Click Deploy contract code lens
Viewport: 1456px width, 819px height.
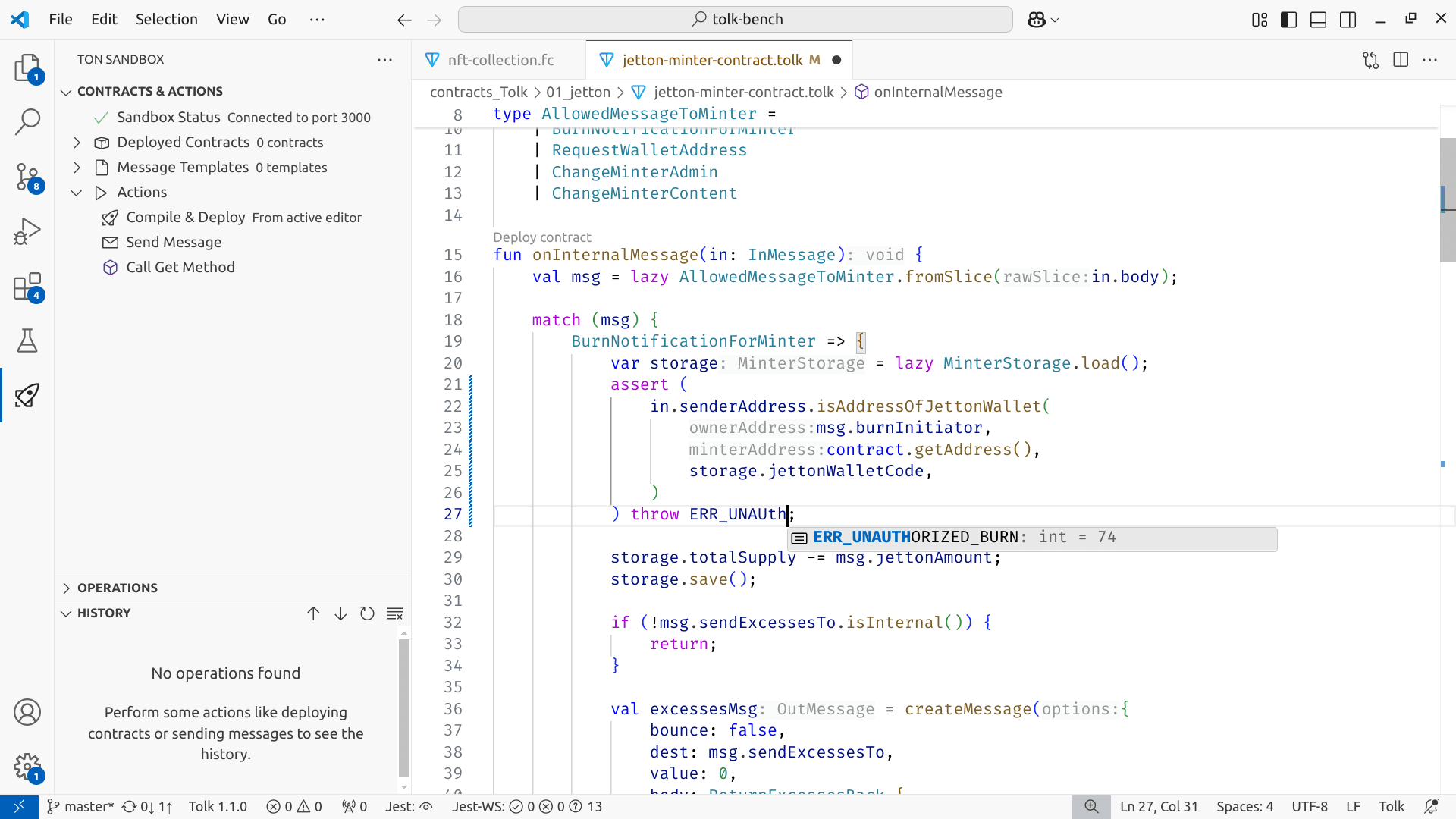(541, 237)
